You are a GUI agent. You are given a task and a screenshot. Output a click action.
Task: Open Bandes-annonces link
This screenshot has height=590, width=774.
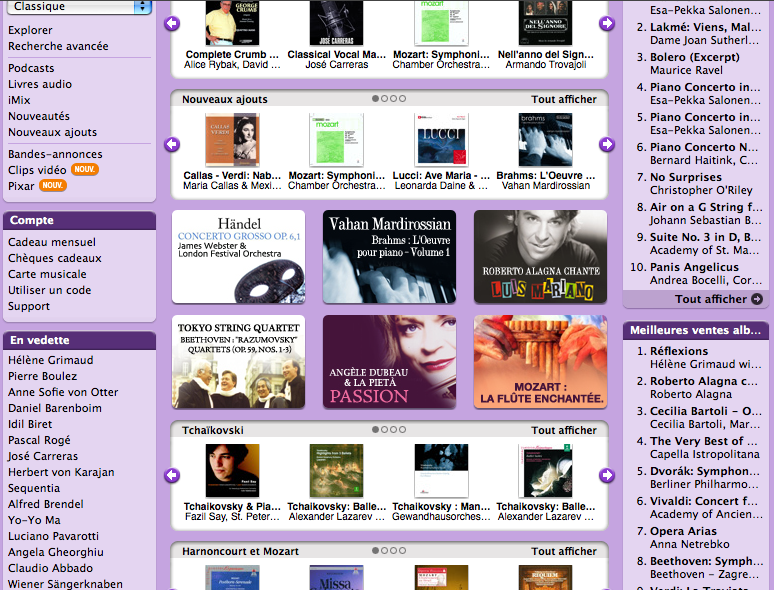pyautogui.click(x=55, y=154)
